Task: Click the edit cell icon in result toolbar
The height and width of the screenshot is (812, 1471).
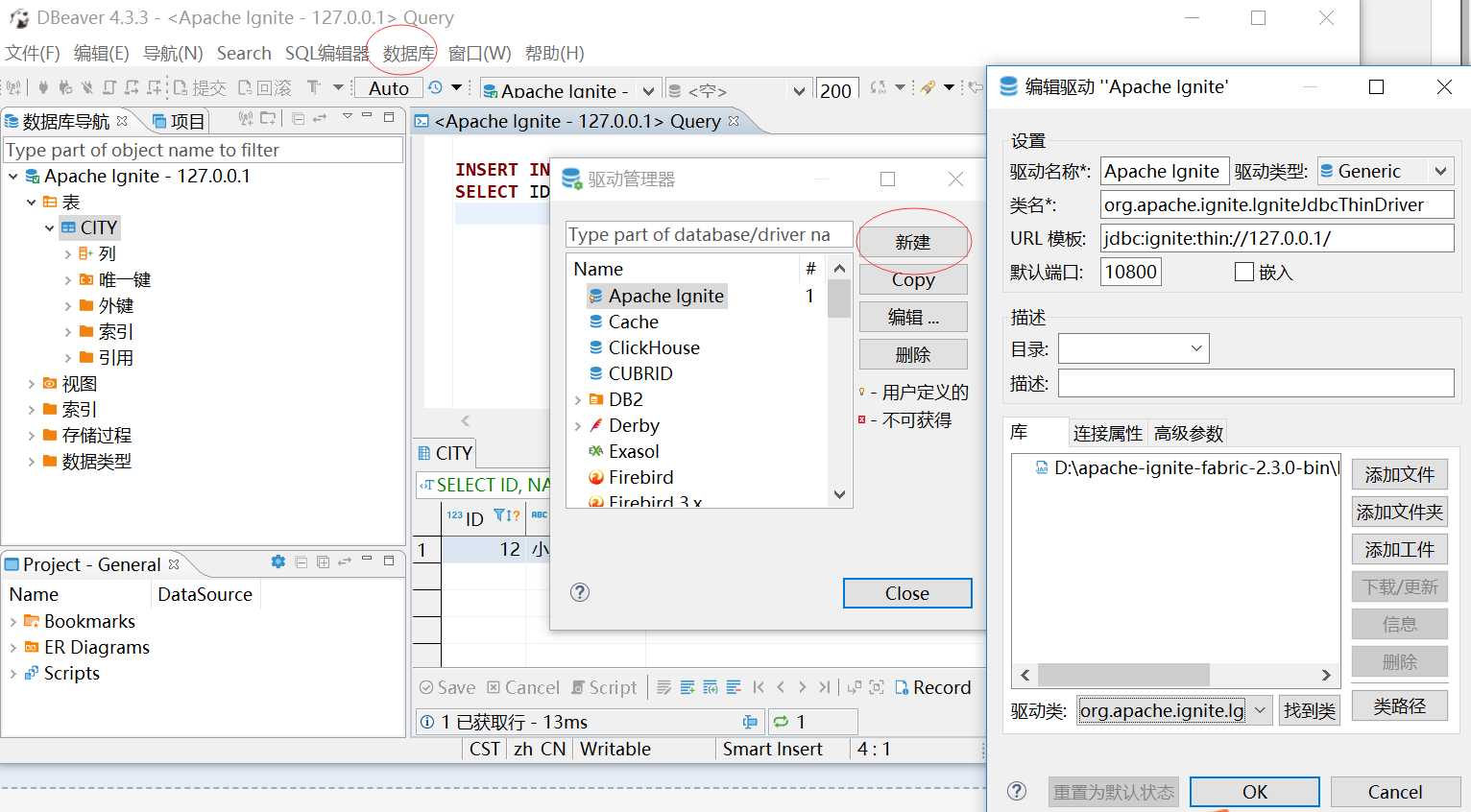Action: 664,687
